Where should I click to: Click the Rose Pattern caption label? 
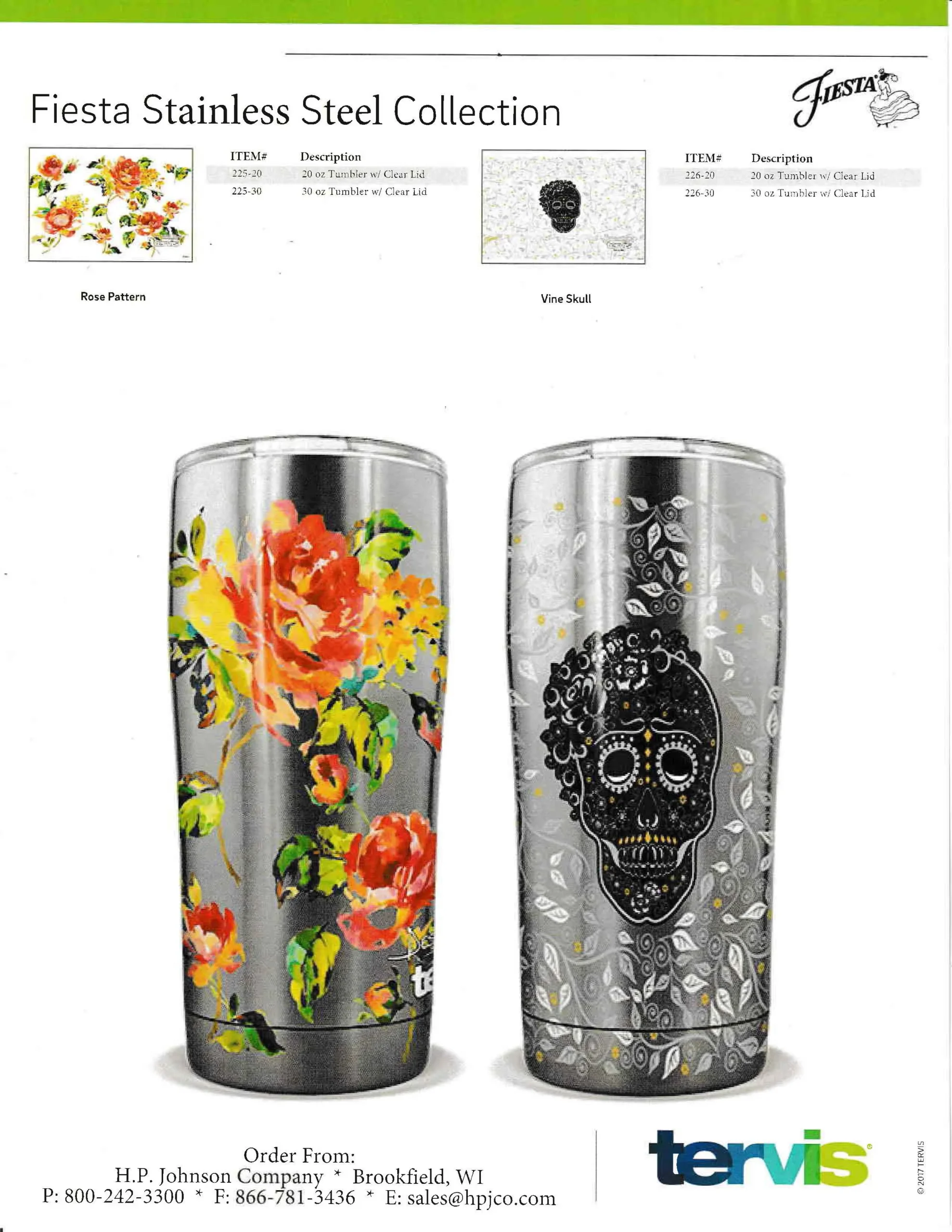click(113, 297)
